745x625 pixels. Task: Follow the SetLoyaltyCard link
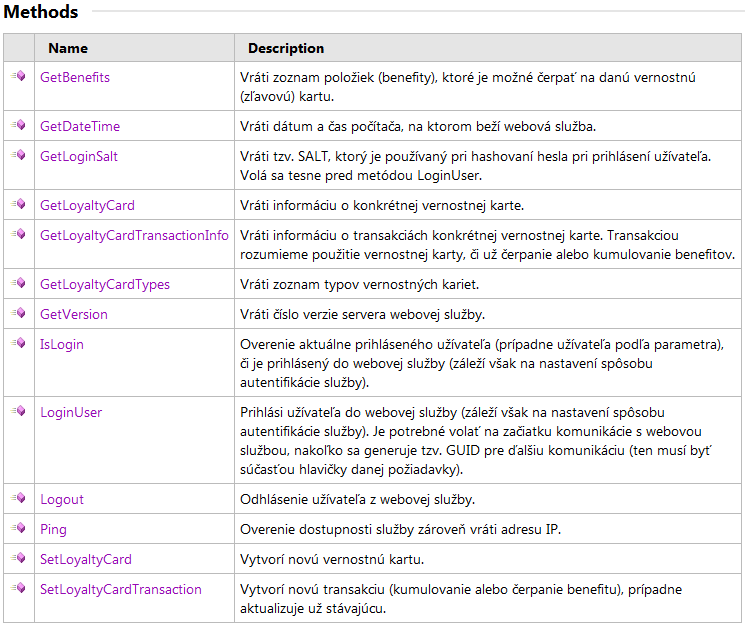click(x=86, y=559)
